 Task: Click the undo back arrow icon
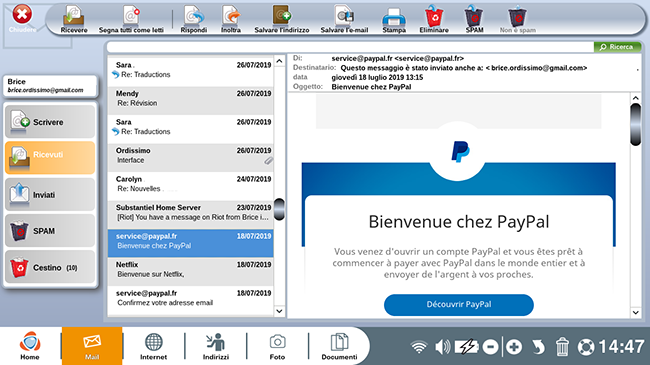point(538,347)
